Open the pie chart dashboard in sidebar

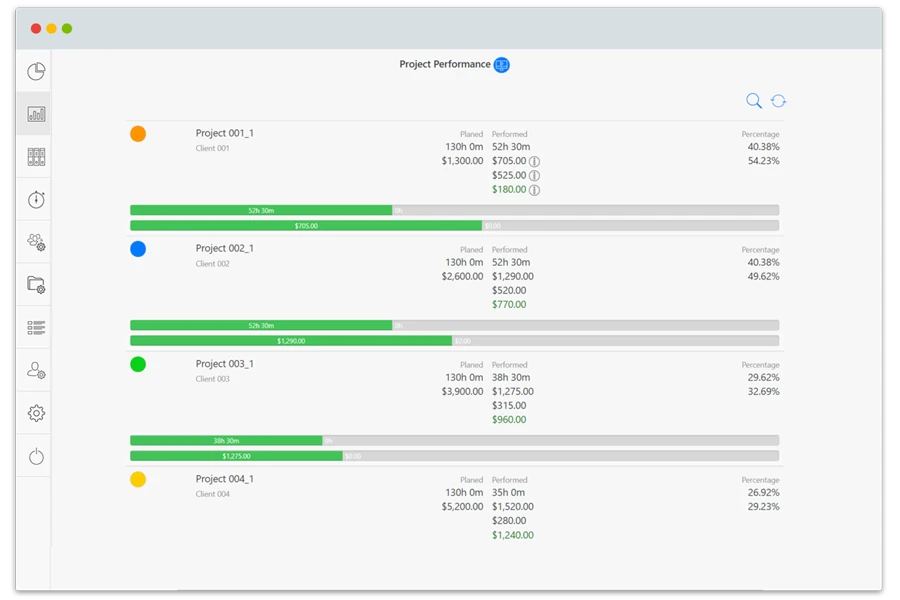pyautogui.click(x=36, y=72)
